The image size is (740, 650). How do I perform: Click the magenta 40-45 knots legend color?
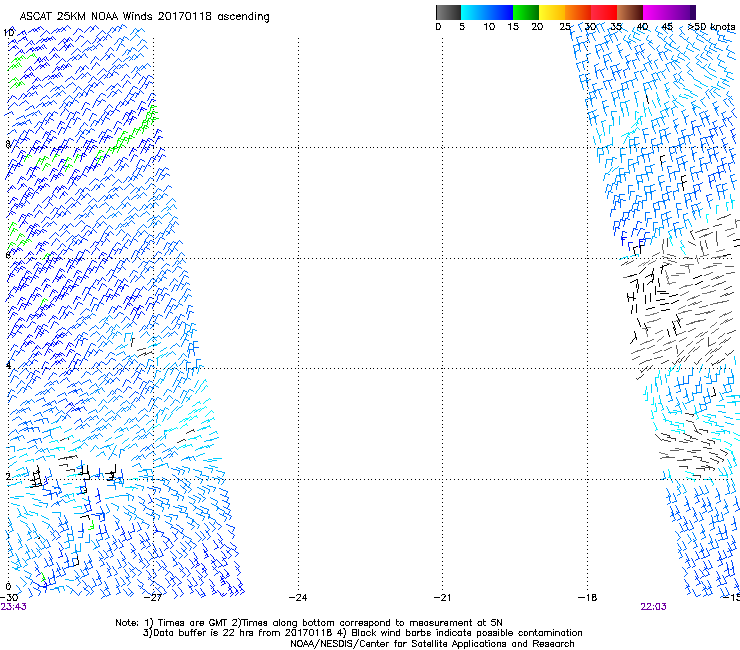(656, 12)
